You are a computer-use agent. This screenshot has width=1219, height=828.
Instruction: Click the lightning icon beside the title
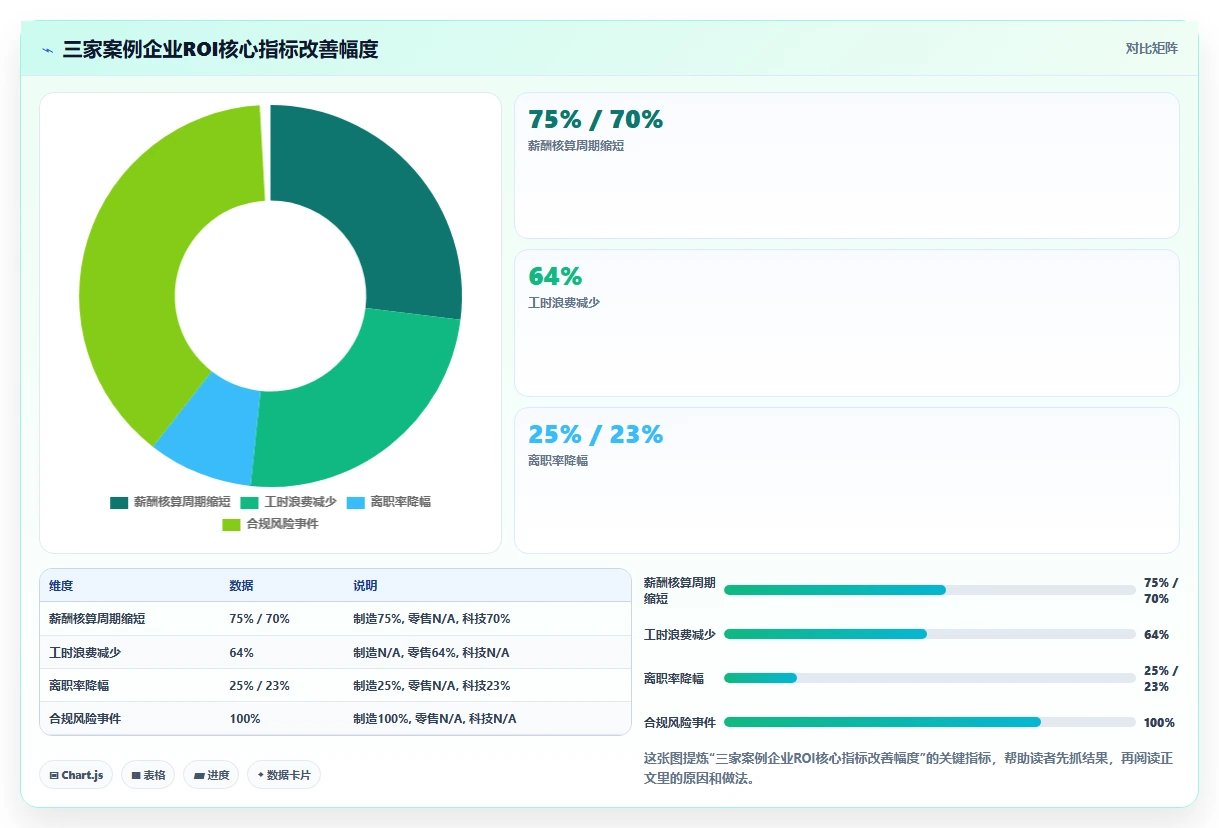pos(48,50)
